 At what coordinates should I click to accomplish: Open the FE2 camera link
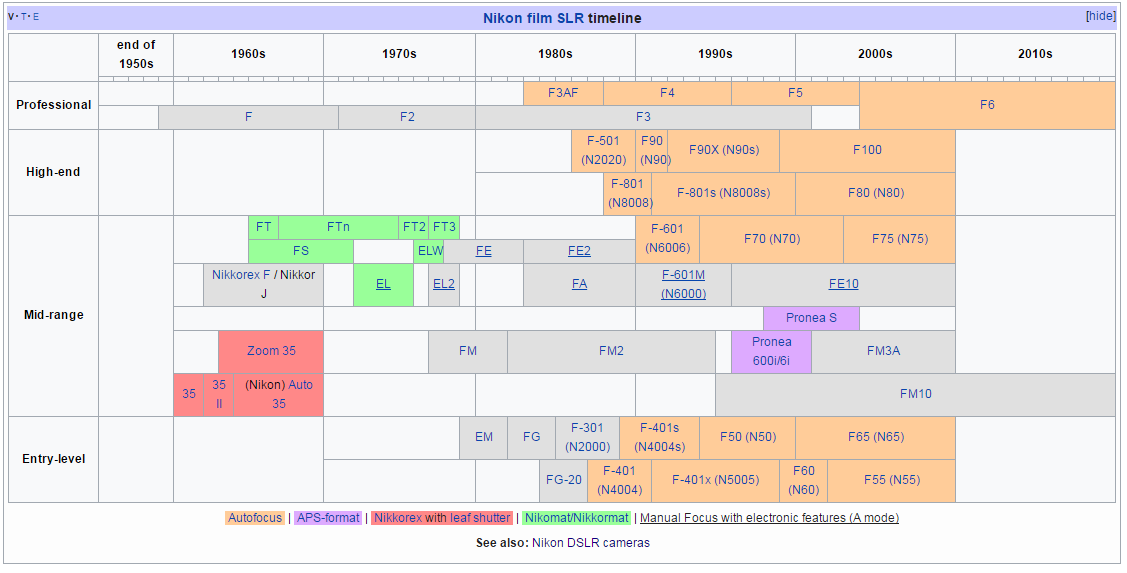point(579,251)
